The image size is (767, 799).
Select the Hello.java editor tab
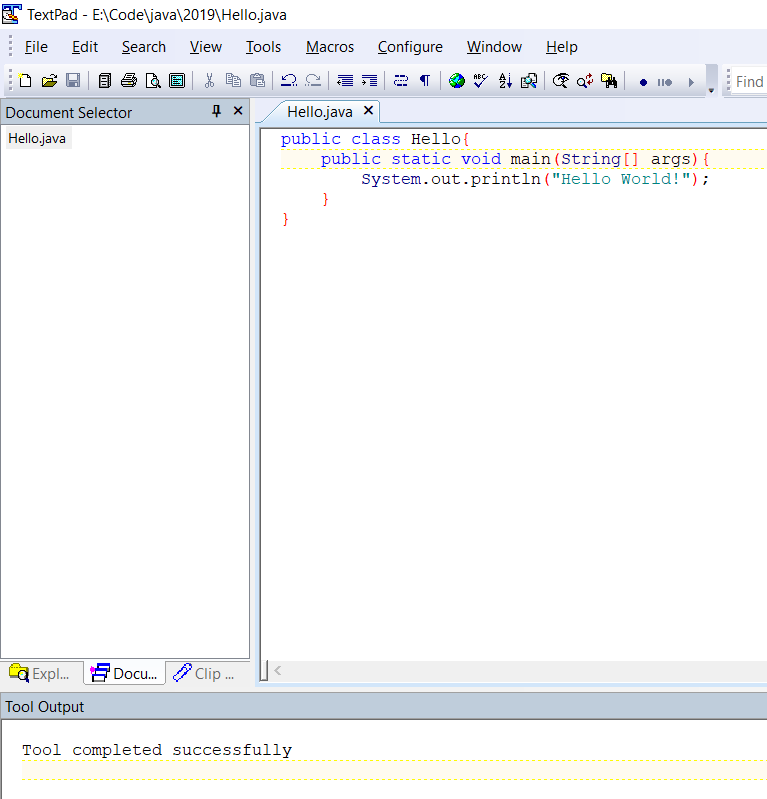320,112
